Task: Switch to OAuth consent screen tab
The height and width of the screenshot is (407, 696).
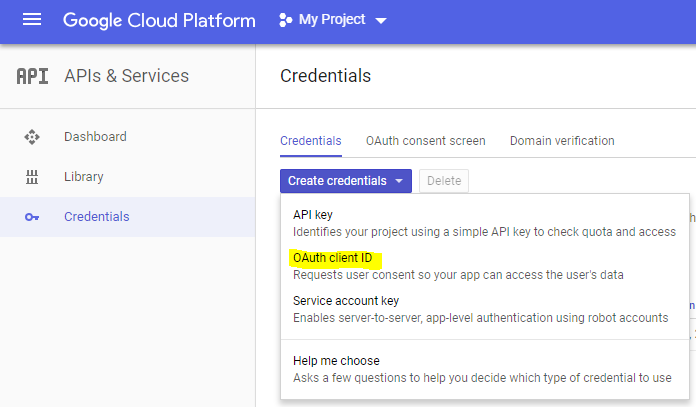Action: (426, 141)
